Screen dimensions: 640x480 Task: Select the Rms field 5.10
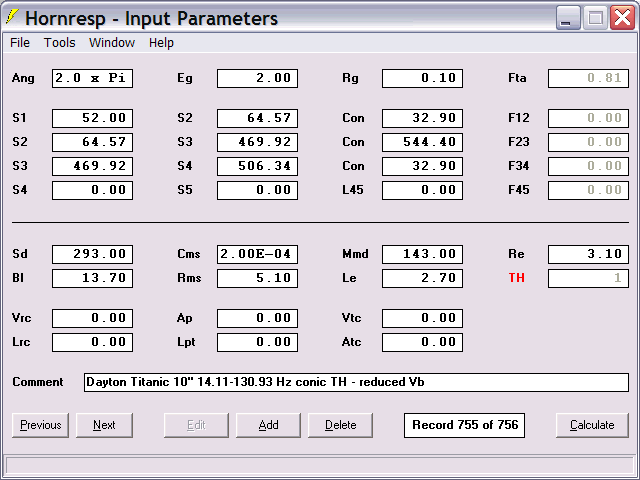258,278
